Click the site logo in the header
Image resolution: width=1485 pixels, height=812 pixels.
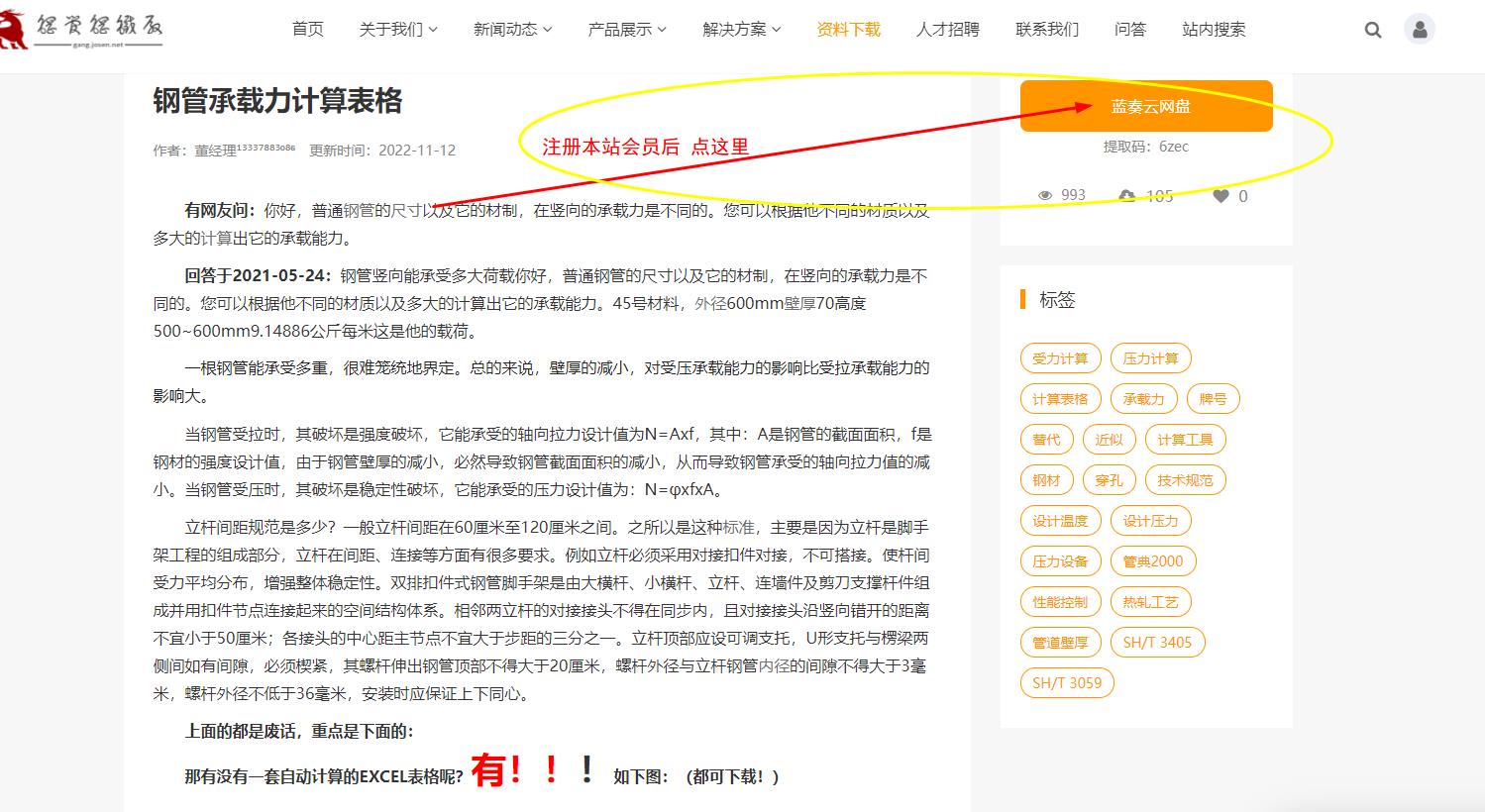pyautogui.click(x=82, y=30)
